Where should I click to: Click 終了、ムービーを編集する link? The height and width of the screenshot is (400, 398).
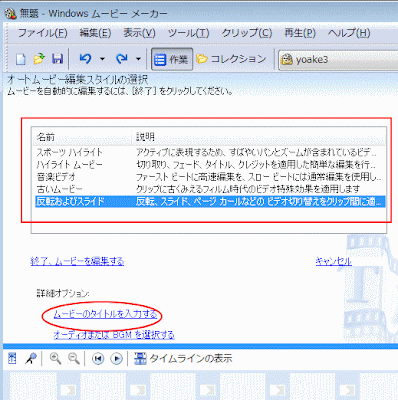pos(77,261)
